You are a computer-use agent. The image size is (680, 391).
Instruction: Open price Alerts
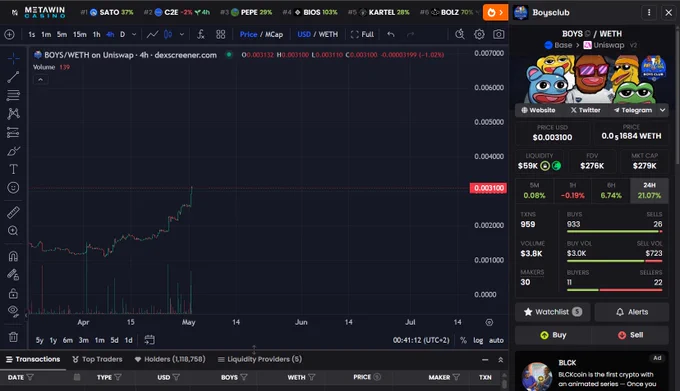tap(631, 312)
